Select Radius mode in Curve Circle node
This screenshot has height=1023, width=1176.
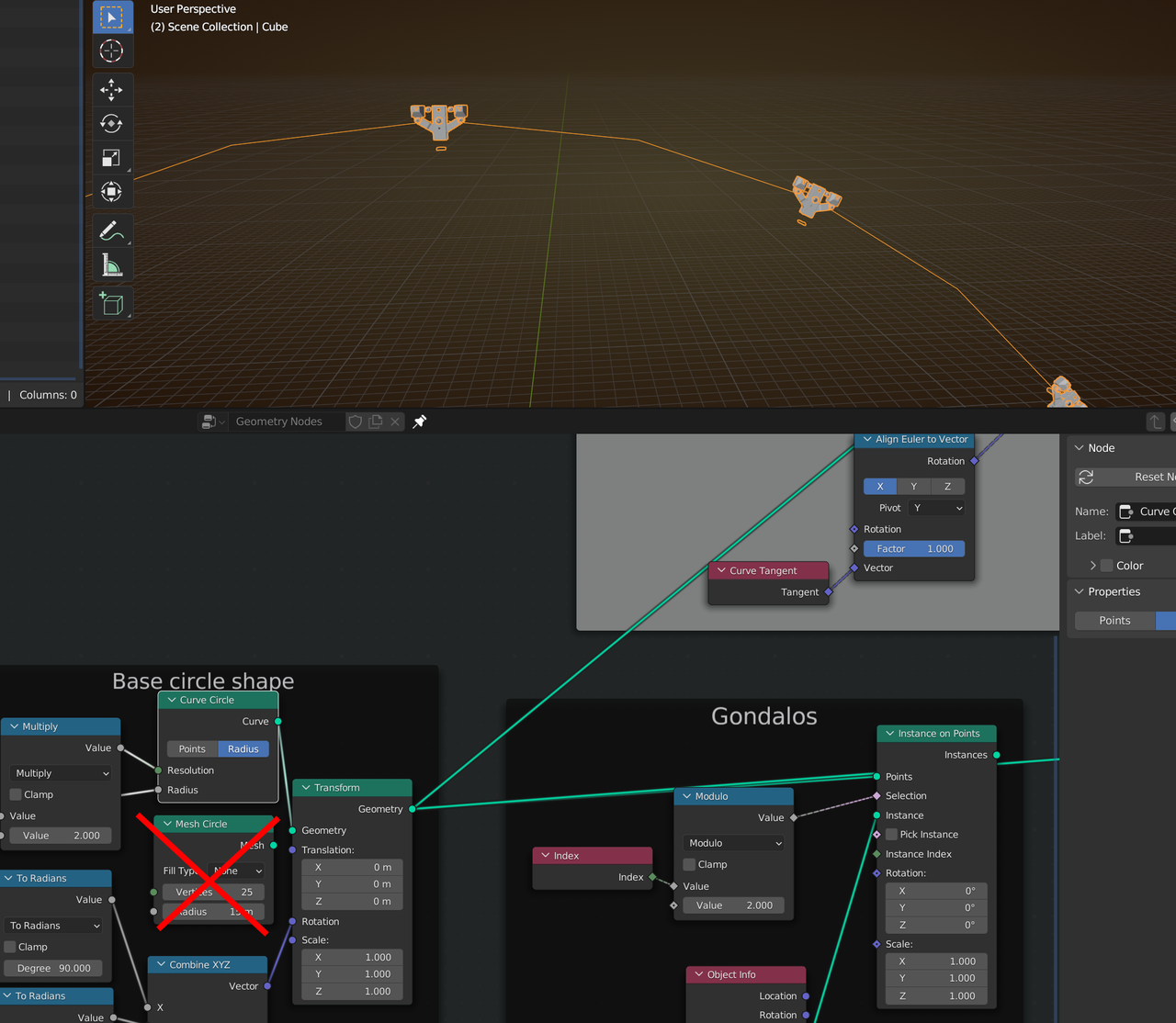(243, 749)
